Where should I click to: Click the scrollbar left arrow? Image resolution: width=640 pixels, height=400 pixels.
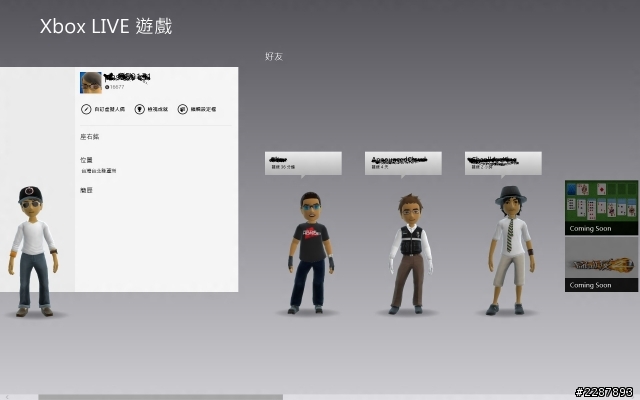(x=7, y=397)
